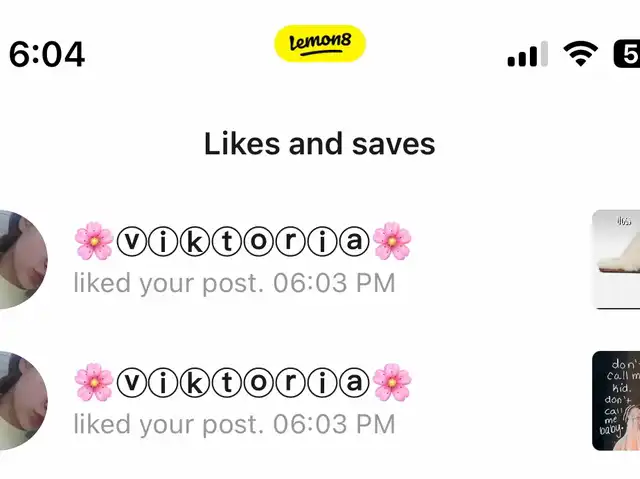Click the Wi-Fi status icon
The width and height of the screenshot is (640, 479).
pos(580,53)
